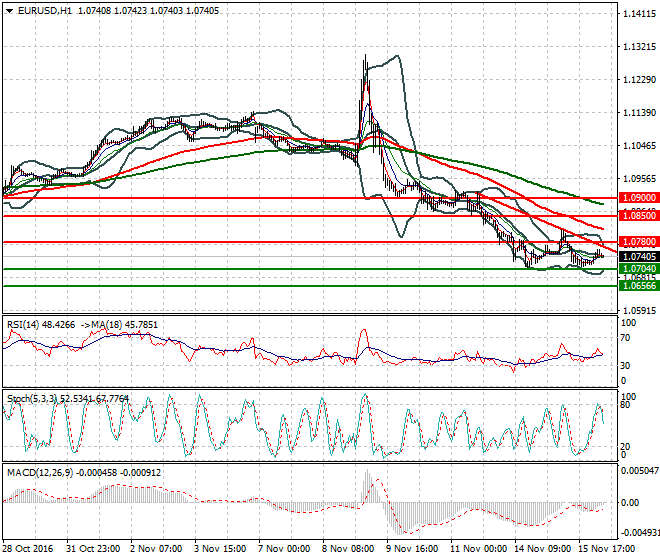The image size is (660, 560).
Task: Select the green 1.07040 support level label
Action: [x=639, y=269]
